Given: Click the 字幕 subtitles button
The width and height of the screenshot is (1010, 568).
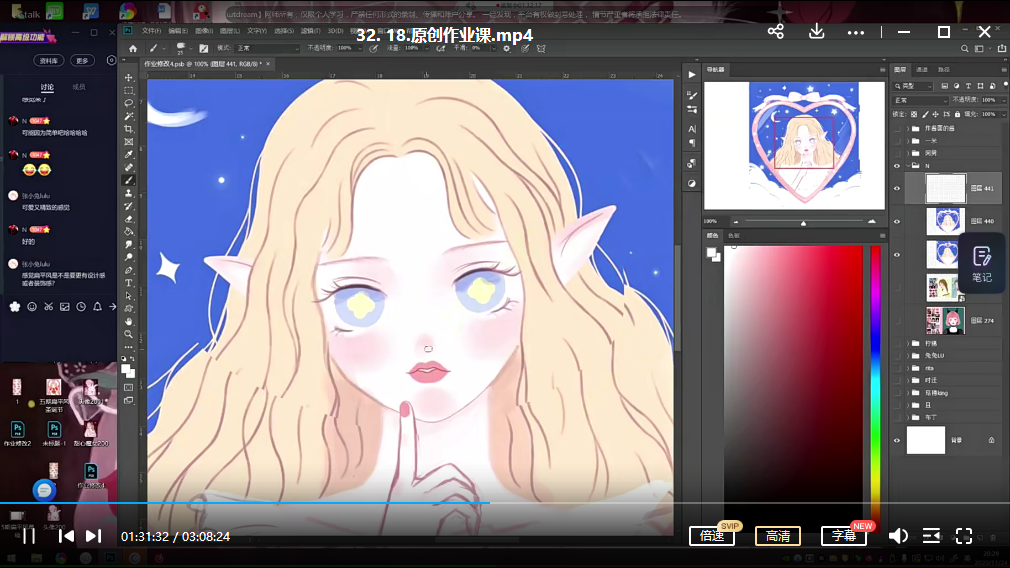Looking at the screenshot, I should (x=844, y=536).
